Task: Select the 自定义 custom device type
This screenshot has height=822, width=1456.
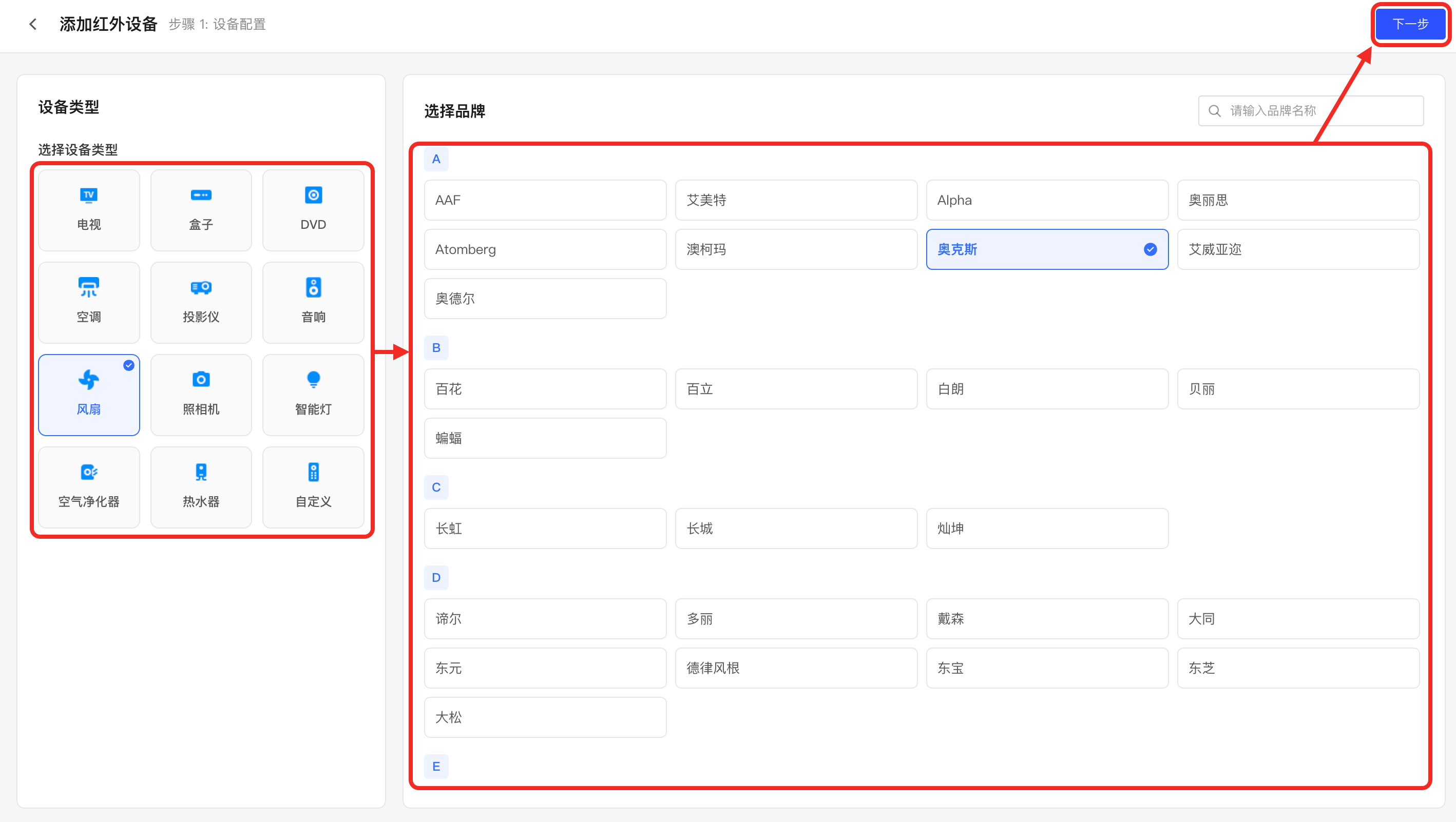Action: pyautogui.click(x=313, y=487)
